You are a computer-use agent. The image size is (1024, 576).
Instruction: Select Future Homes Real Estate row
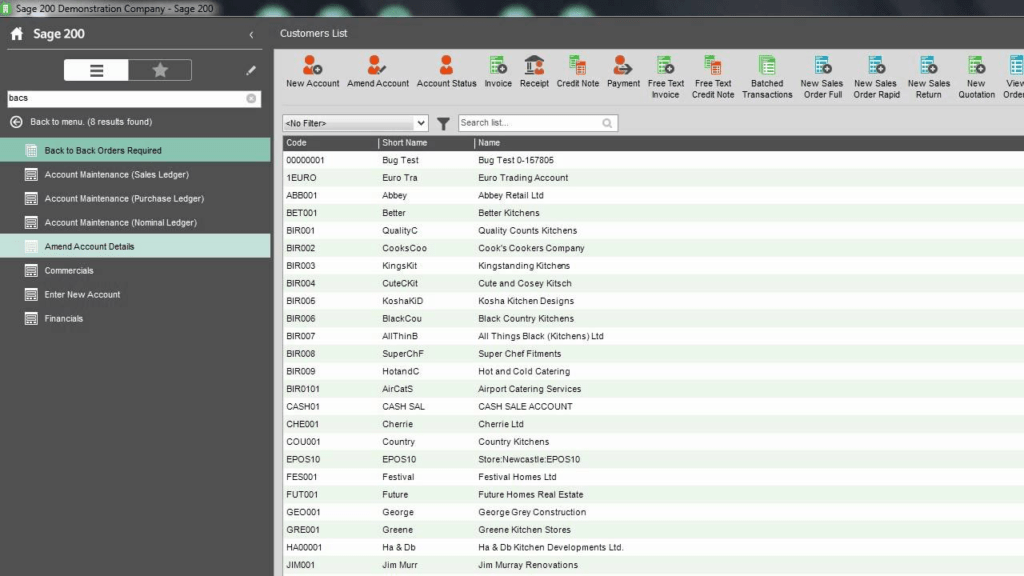pos(653,495)
